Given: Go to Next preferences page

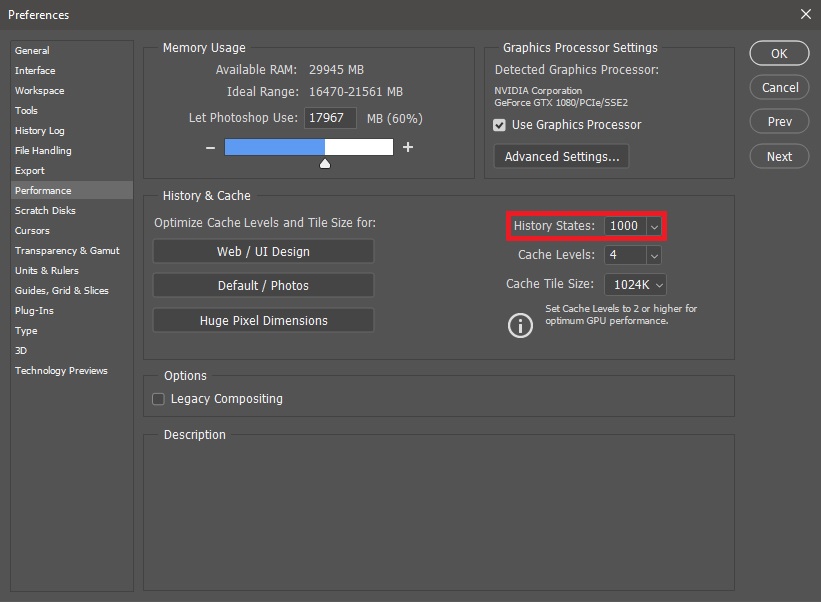Looking at the screenshot, I should click(x=779, y=156).
